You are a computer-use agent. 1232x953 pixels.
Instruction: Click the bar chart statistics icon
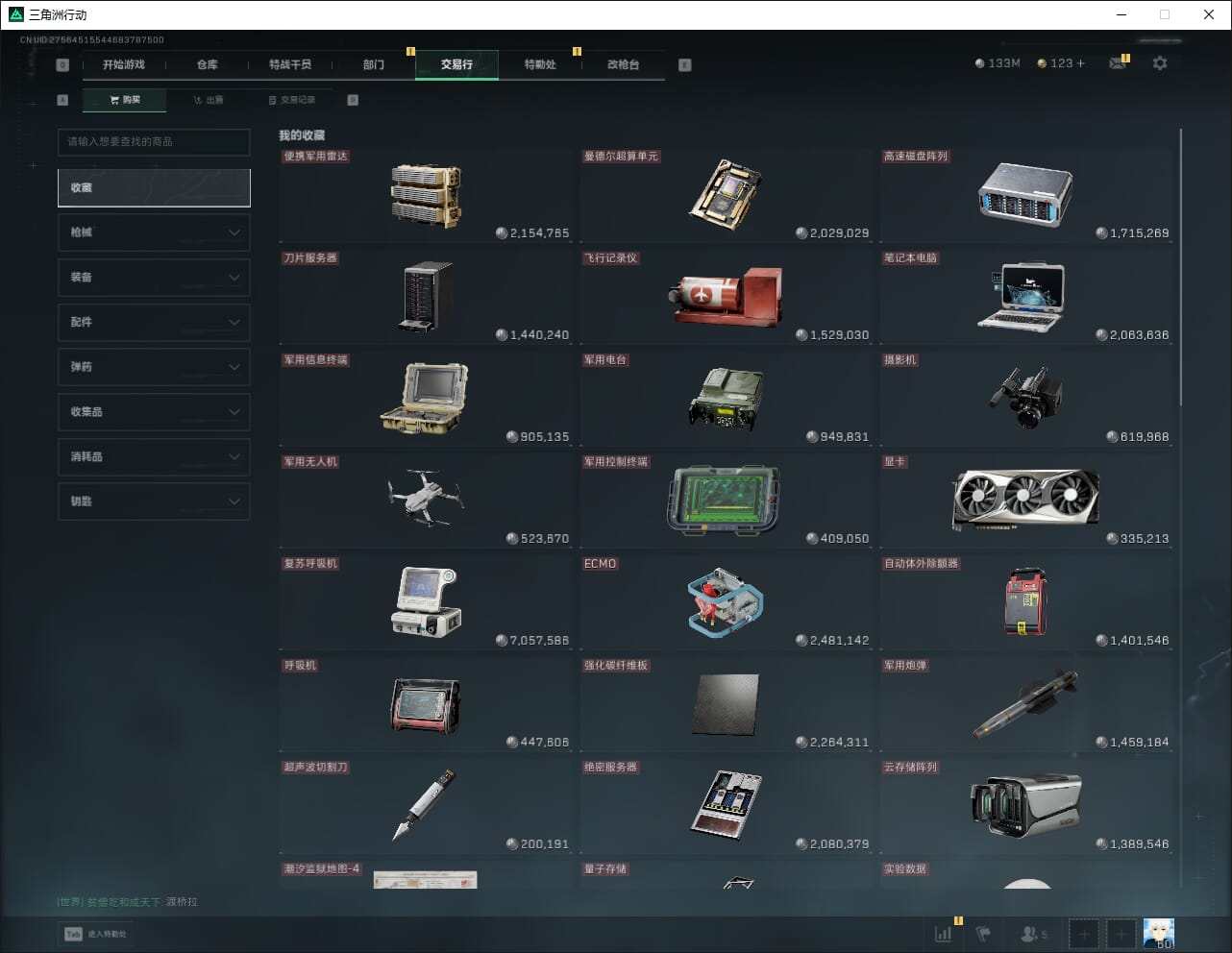[x=944, y=933]
